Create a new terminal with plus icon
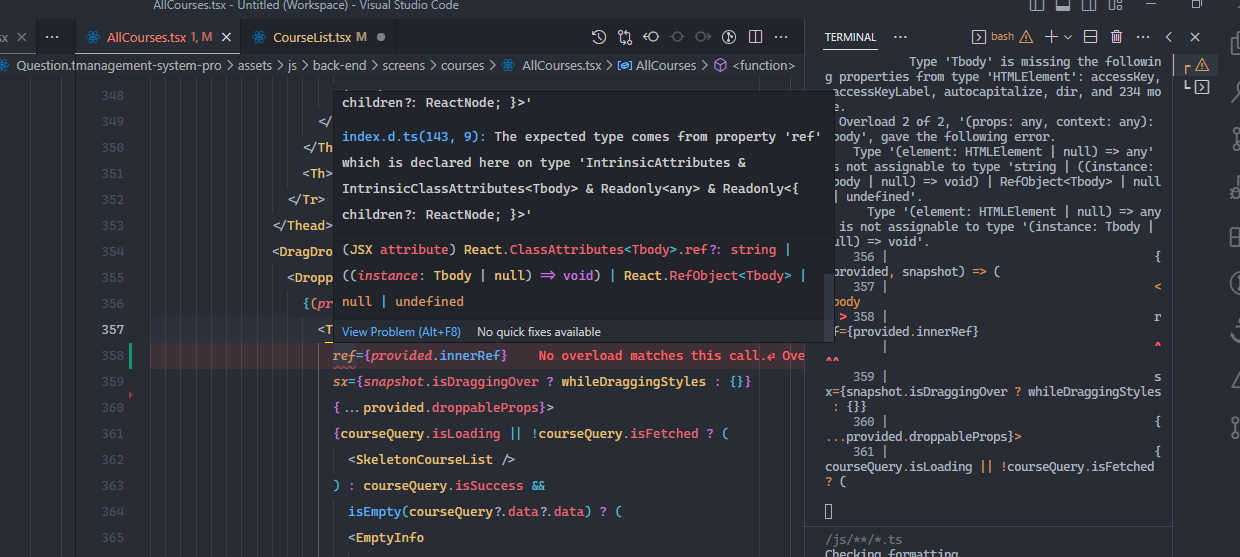1240x557 pixels. (x=1051, y=37)
